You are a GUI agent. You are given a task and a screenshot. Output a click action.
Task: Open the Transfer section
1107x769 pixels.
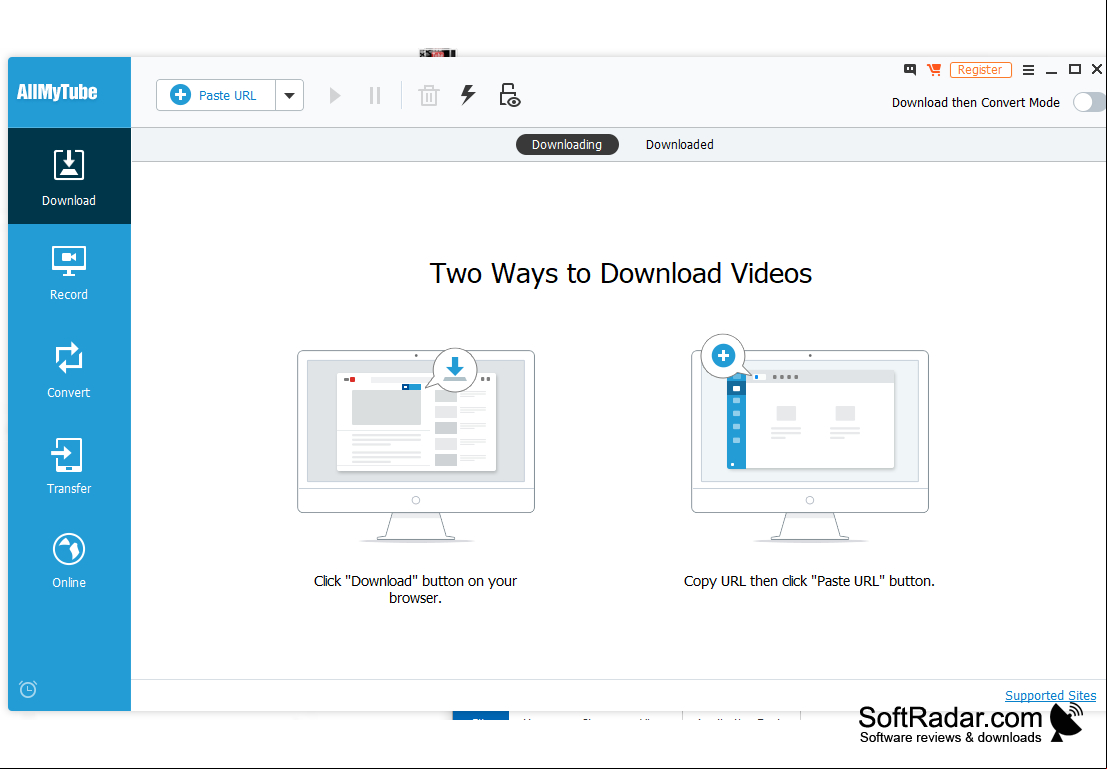(x=69, y=467)
